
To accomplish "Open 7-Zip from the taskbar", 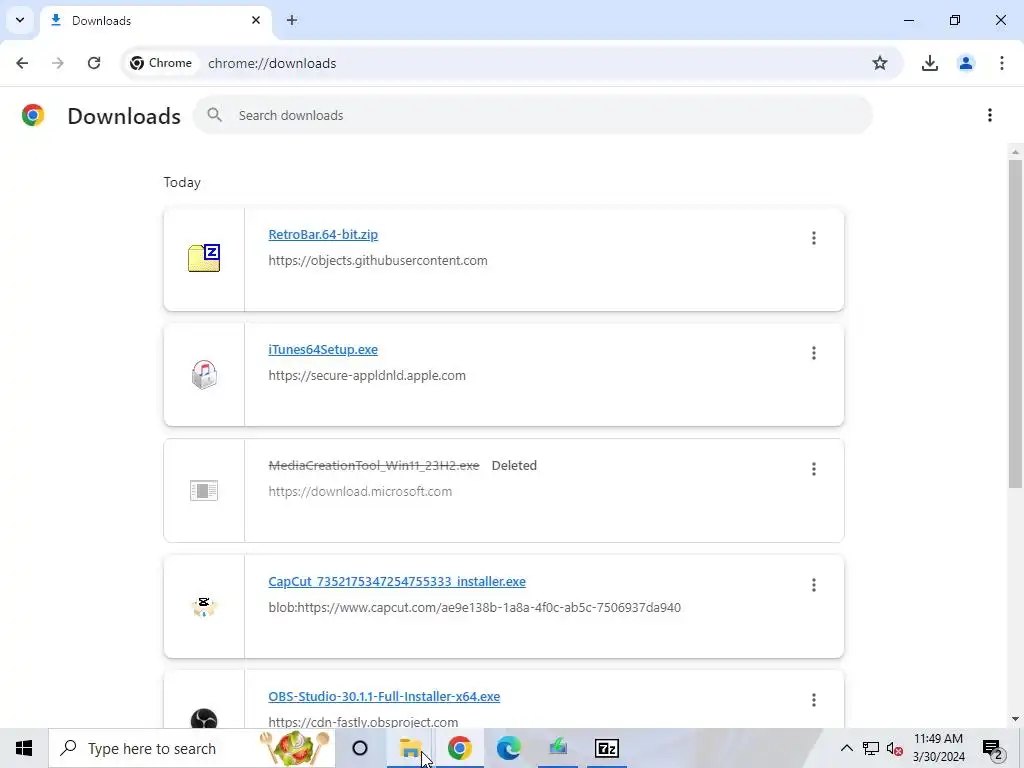I will click(607, 748).
